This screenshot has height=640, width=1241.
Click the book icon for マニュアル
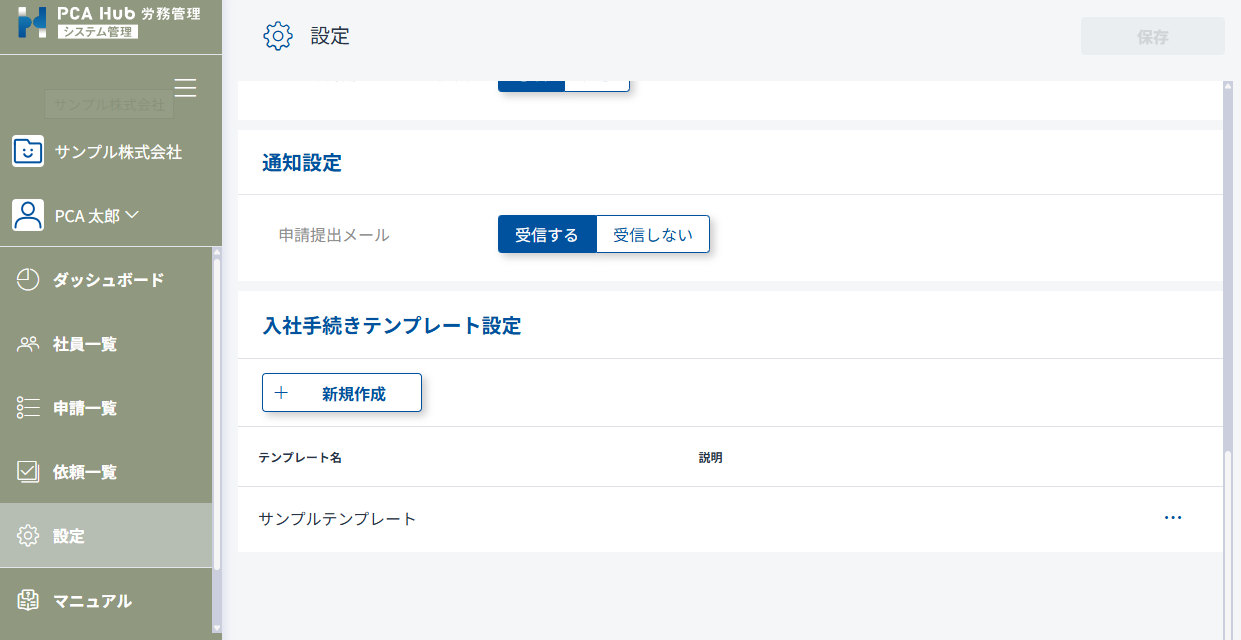[28, 600]
